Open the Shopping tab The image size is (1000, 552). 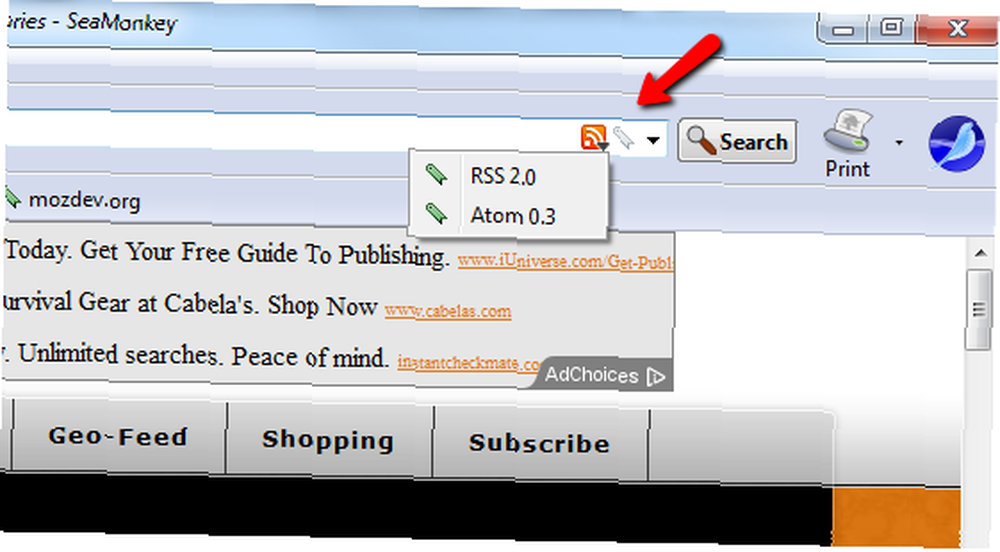coord(329,440)
